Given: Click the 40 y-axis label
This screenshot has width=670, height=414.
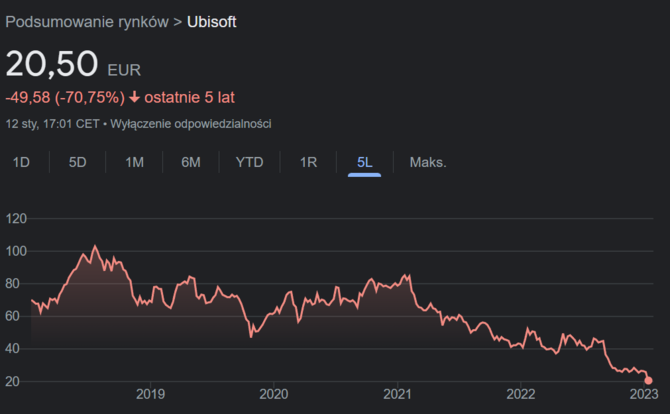Looking at the screenshot, I should coord(12,349).
